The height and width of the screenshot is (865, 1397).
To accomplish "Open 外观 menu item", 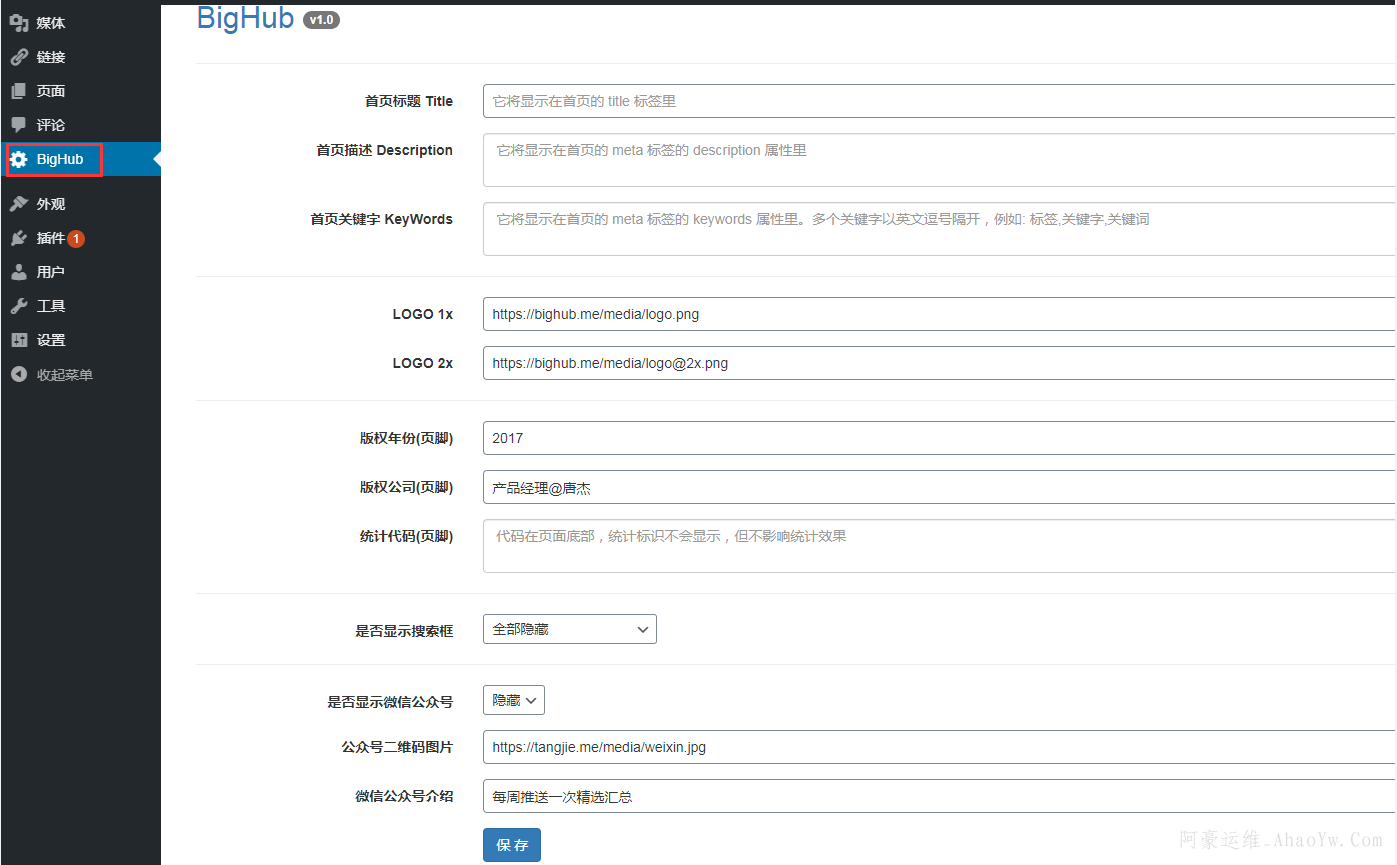I will click(51, 204).
